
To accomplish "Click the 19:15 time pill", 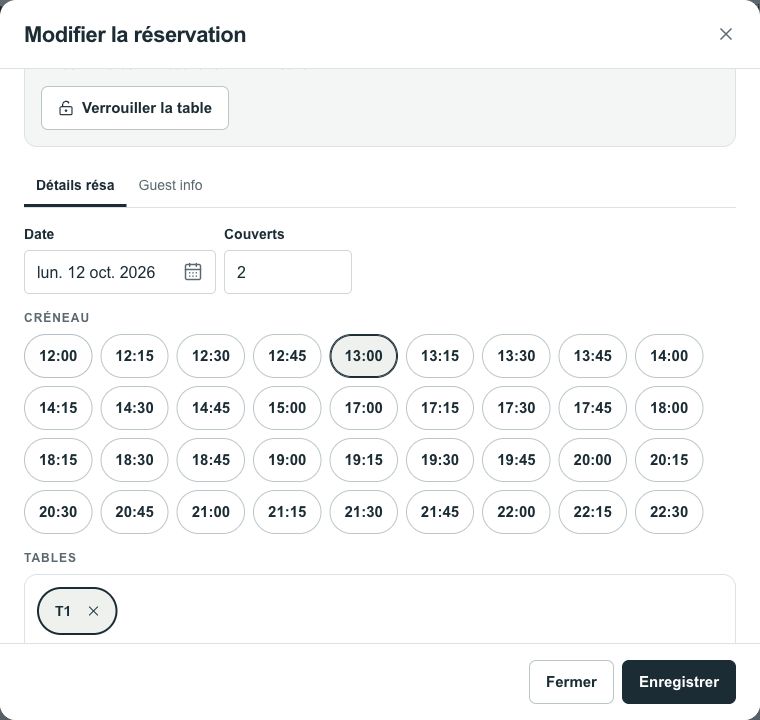I will coord(364,460).
